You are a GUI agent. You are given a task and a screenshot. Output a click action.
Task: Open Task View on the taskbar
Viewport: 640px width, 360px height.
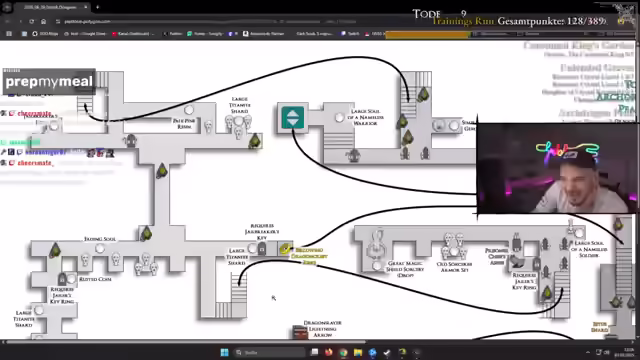[x=314, y=352]
